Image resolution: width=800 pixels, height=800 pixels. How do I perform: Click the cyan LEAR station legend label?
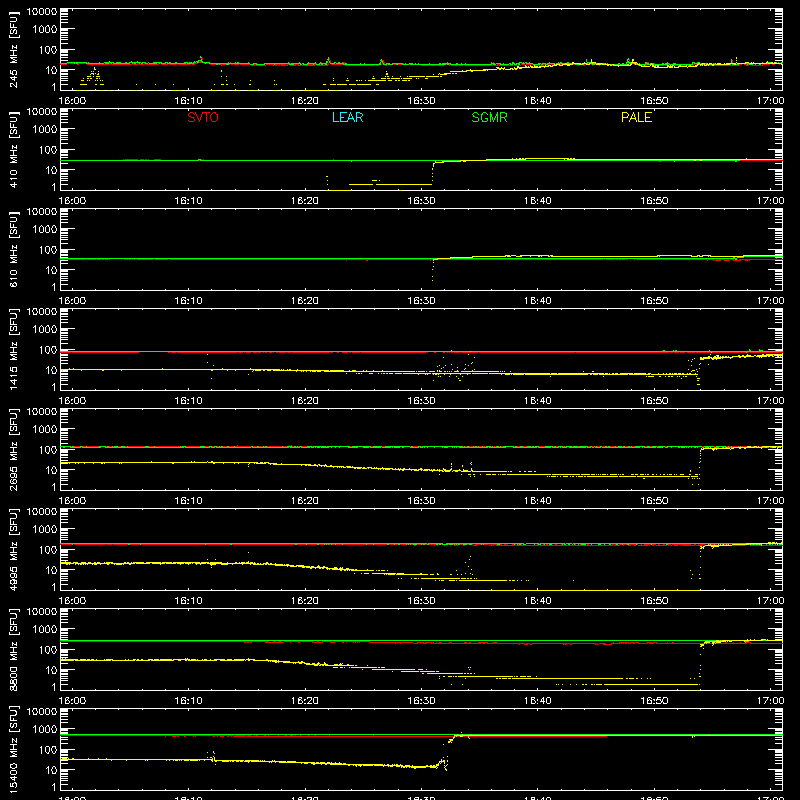pos(347,117)
